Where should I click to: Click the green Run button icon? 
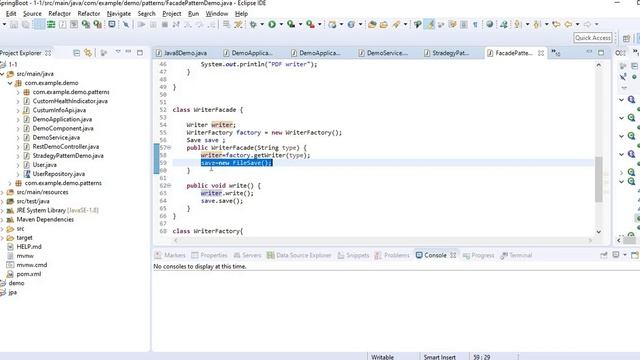click(272, 25)
